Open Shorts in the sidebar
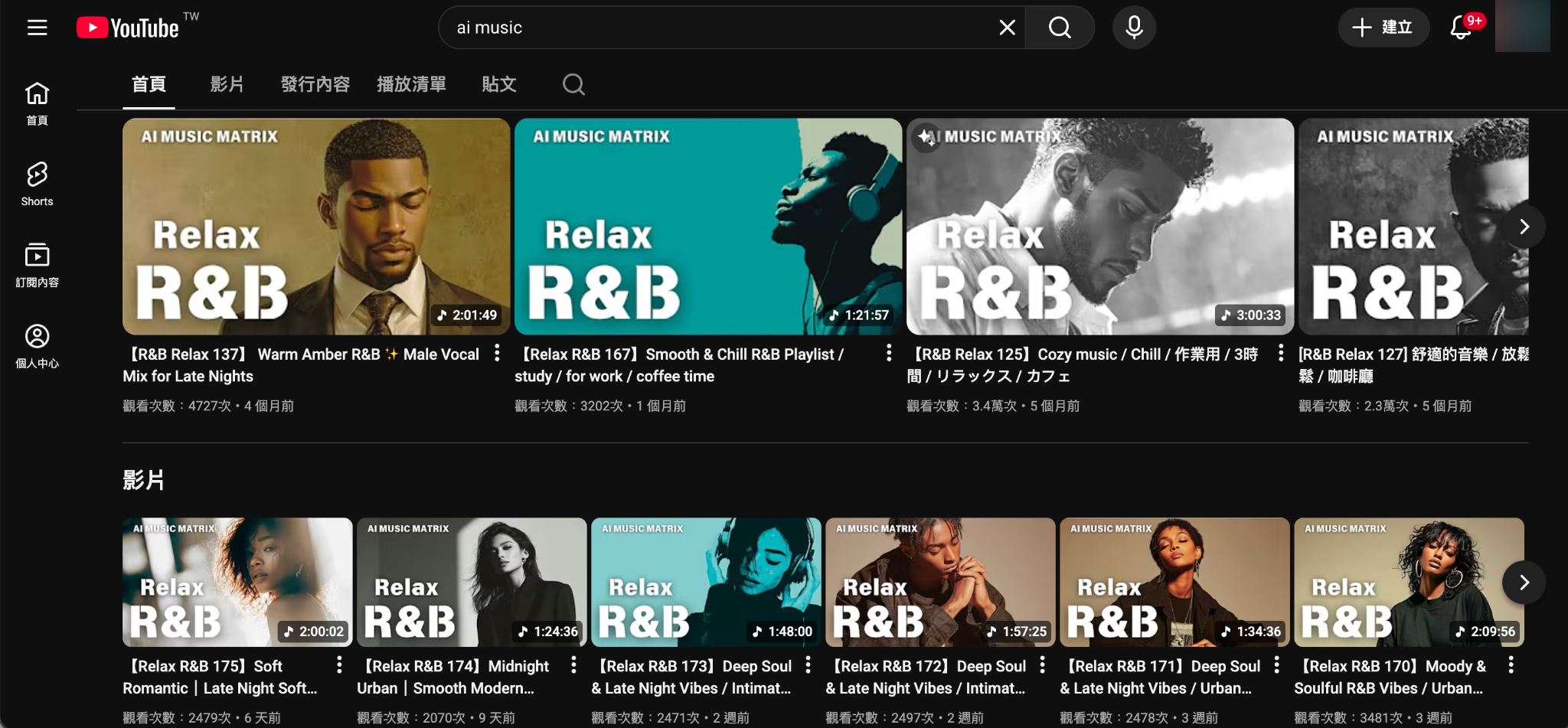Viewport: 1568px width, 728px height. coord(37,184)
